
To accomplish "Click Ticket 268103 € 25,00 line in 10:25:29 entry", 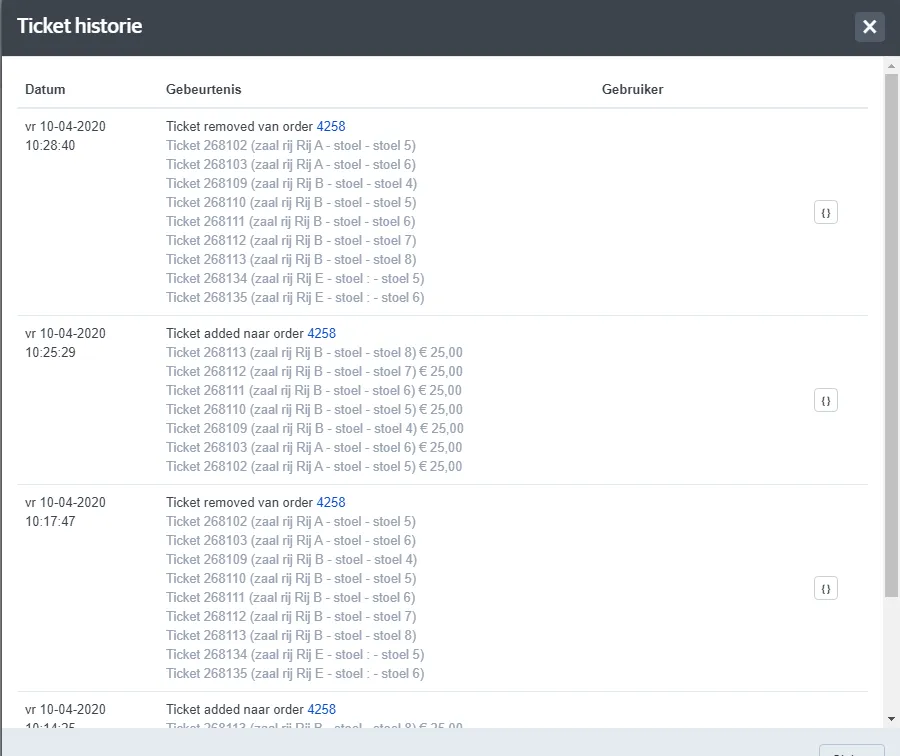I will pos(314,447).
